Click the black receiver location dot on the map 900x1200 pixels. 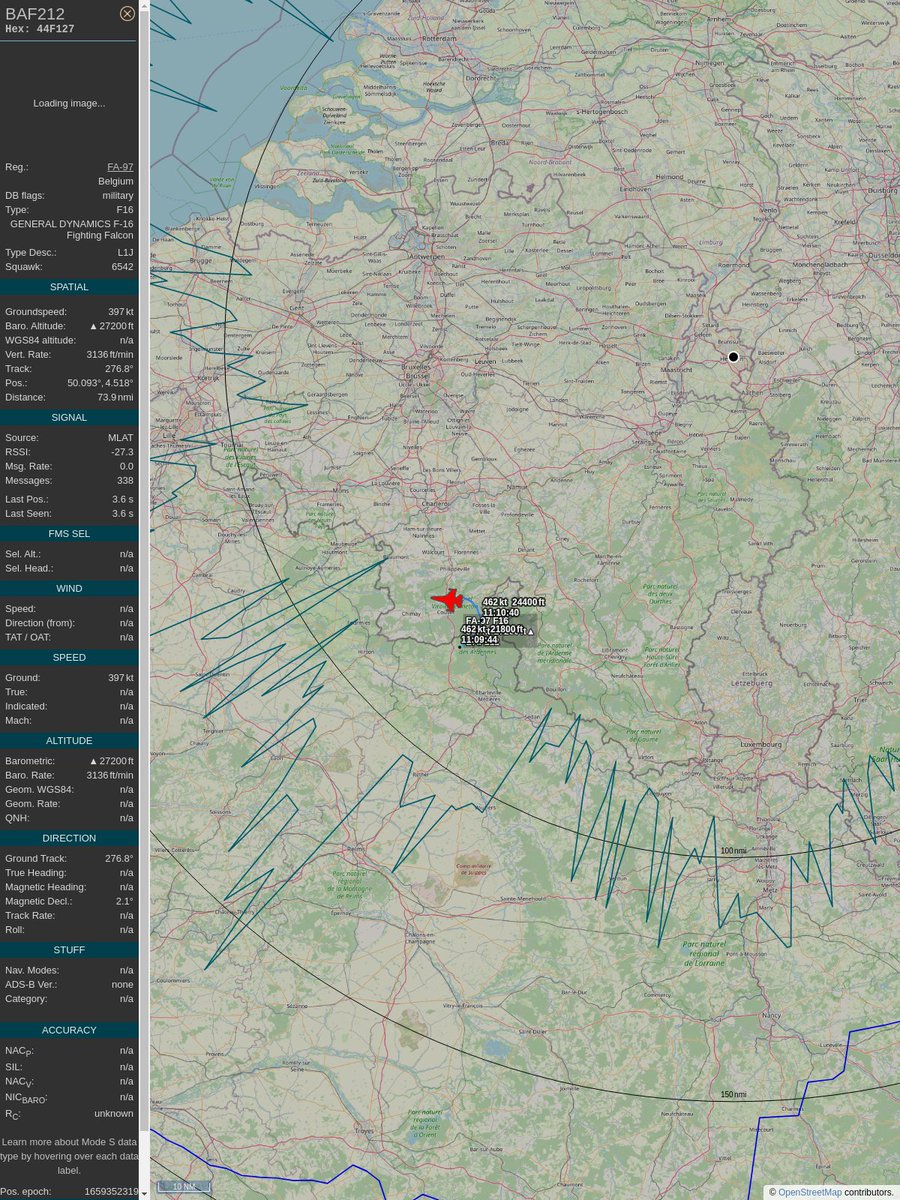point(733,356)
